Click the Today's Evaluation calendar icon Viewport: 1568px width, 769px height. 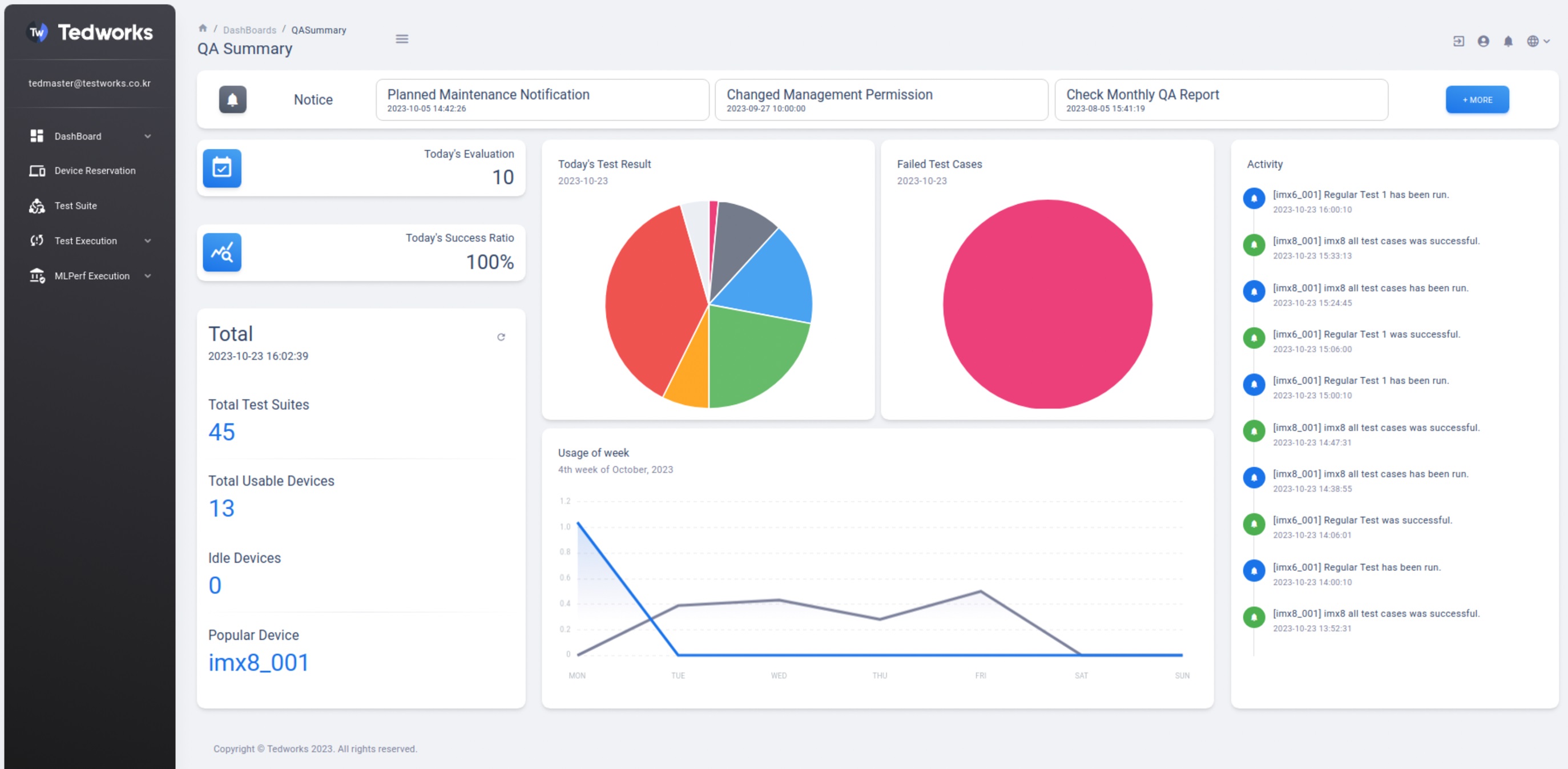(221, 167)
